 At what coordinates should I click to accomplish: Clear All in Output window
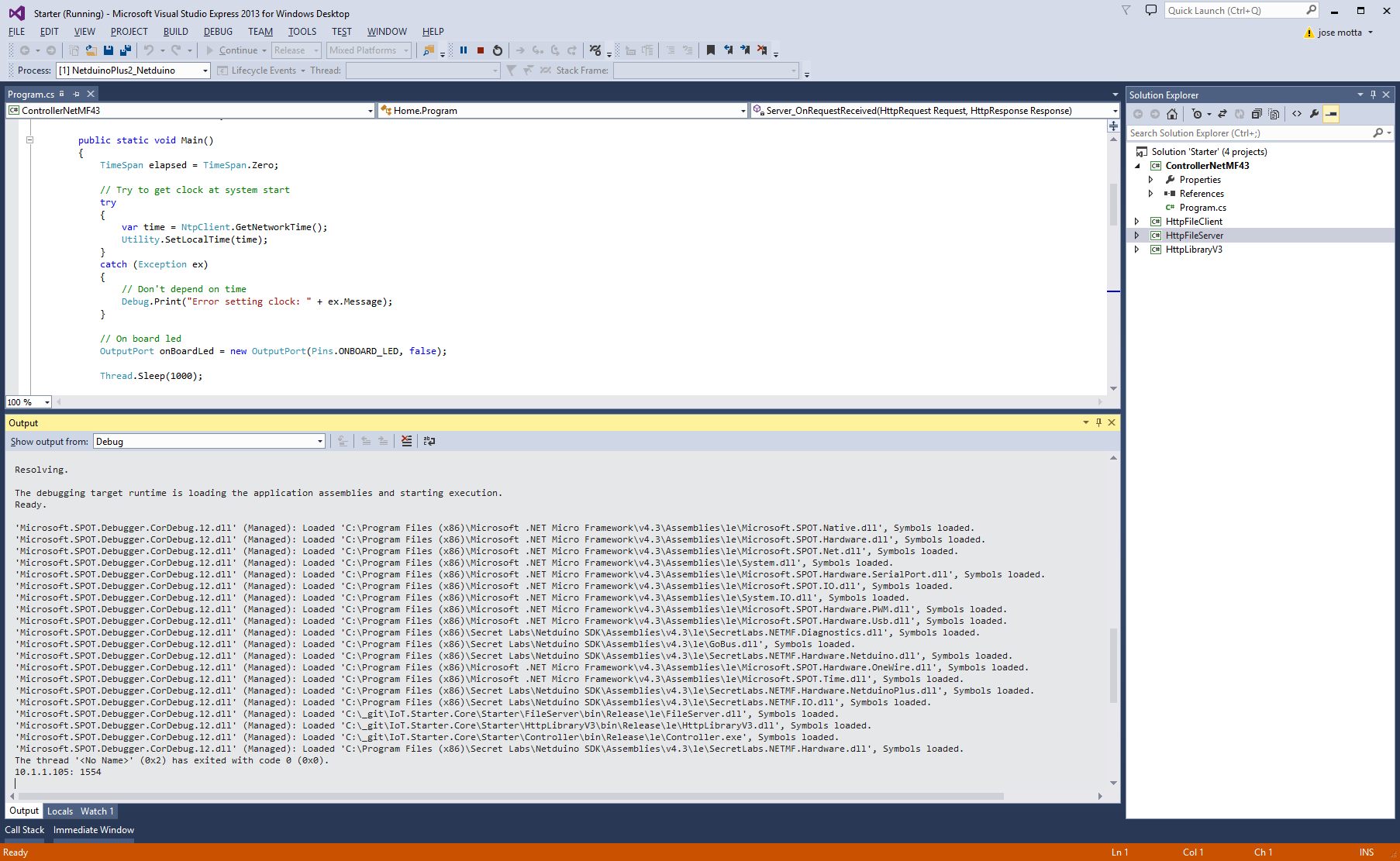tap(406, 441)
